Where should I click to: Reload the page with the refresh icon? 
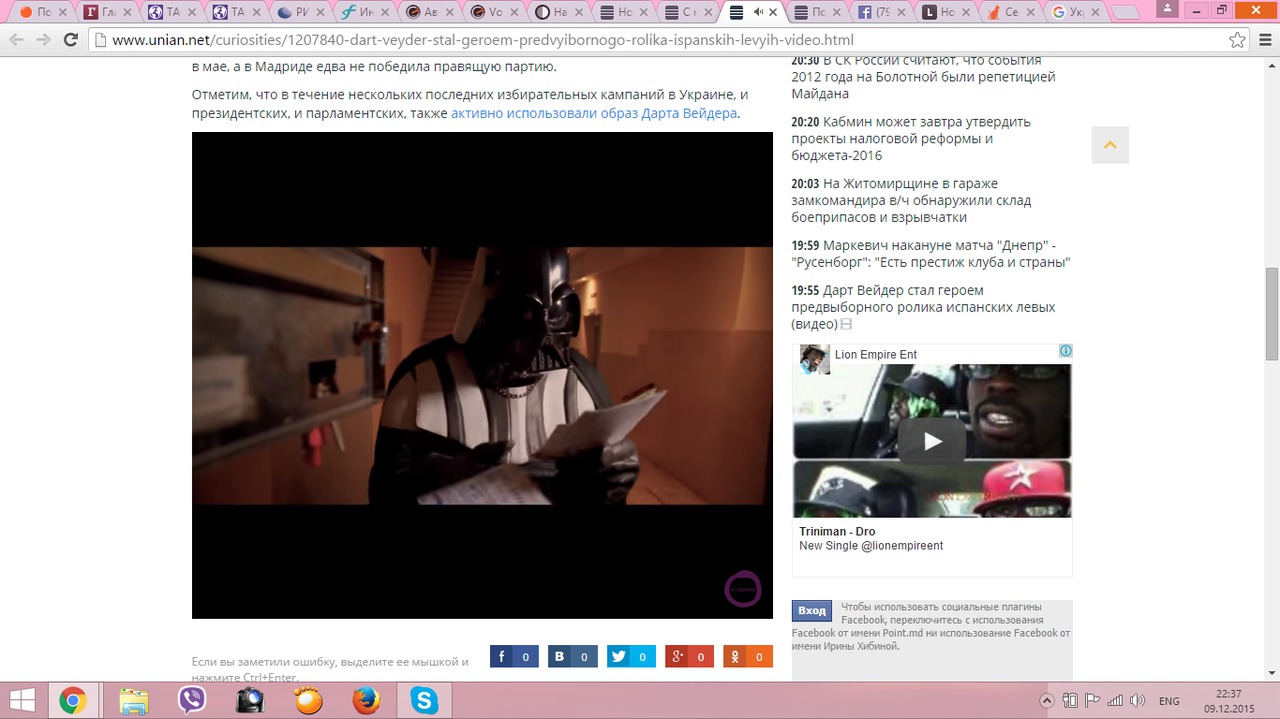(70, 40)
